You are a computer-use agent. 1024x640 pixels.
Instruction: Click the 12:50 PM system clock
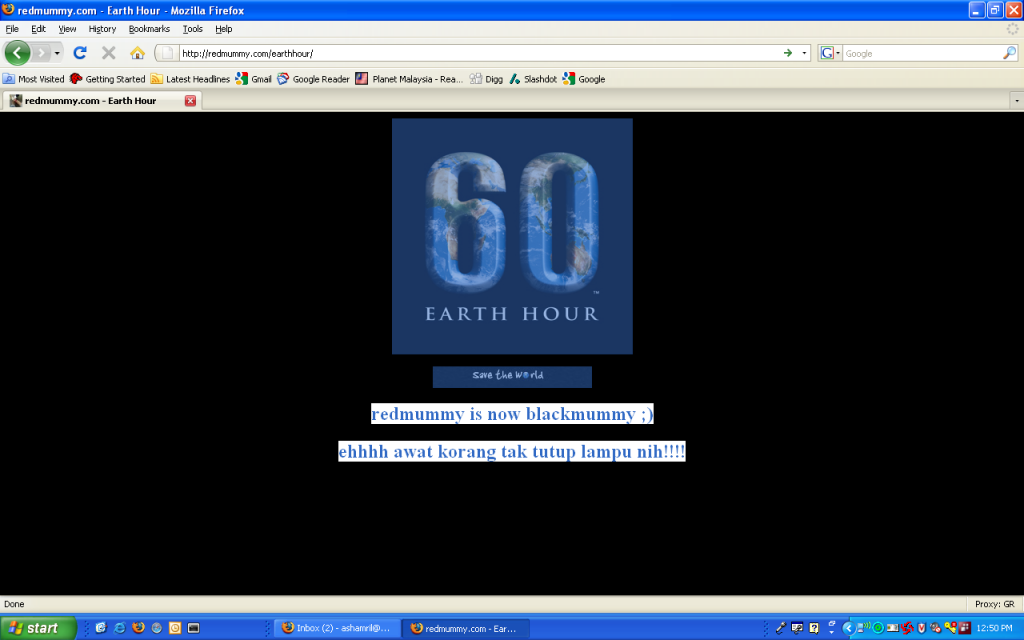pyautogui.click(x=994, y=628)
